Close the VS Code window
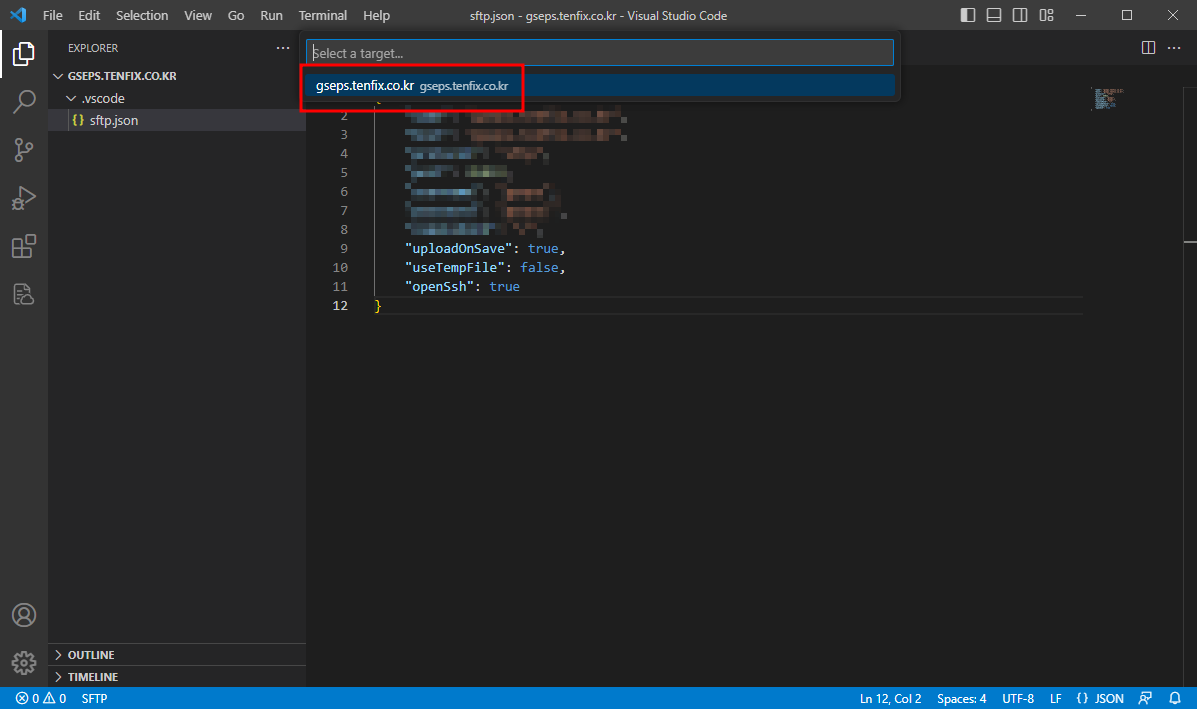This screenshot has width=1197, height=709. click(x=1173, y=15)
